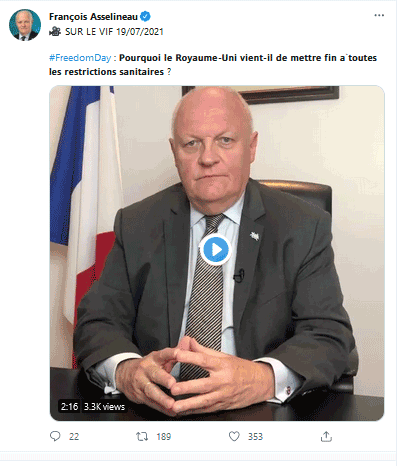Open the video thumbnail on the French flag
This screenshot has height=466, width=406.
click(83, 200)
